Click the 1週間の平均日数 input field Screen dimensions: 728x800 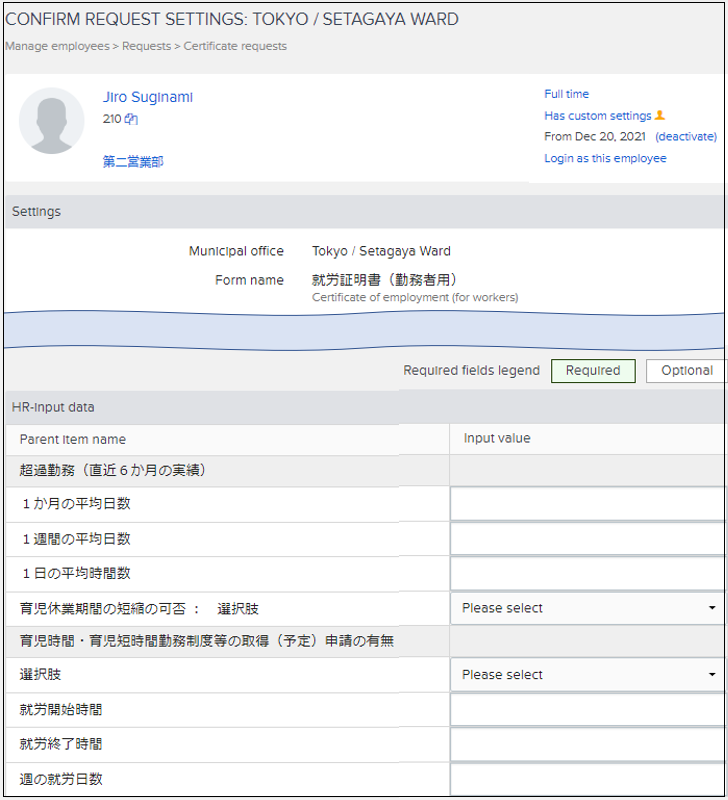[588, 539]
